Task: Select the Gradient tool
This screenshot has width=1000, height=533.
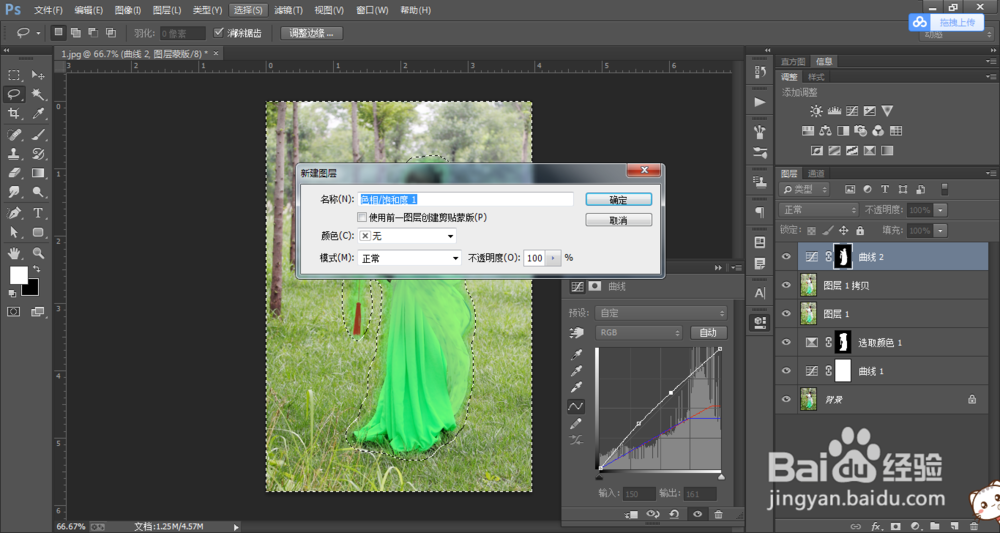Action: coord(38,173)
